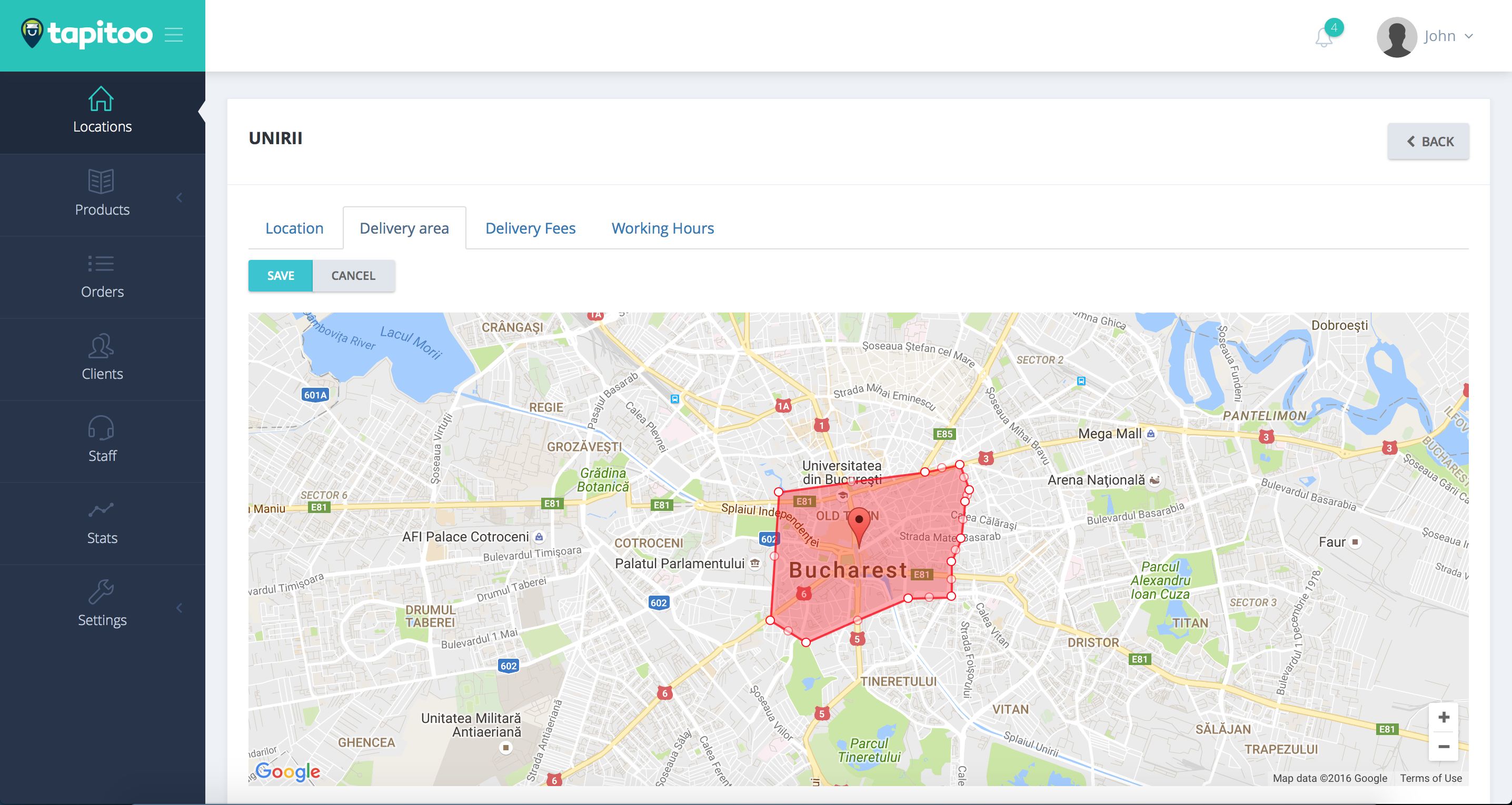Switch to the Working Hours tab

coord(663,228)
